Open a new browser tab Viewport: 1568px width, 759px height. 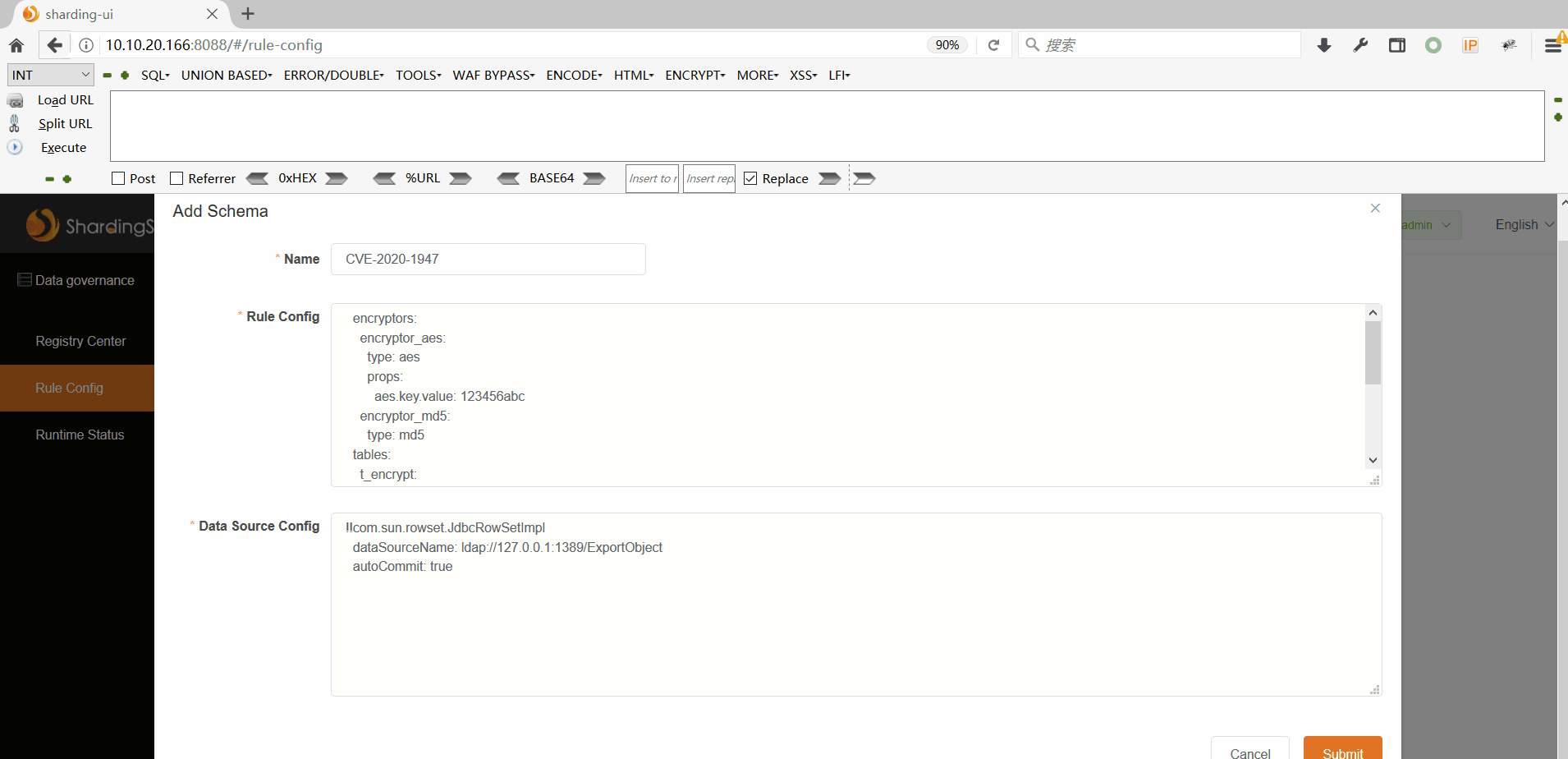coord(248,14)
